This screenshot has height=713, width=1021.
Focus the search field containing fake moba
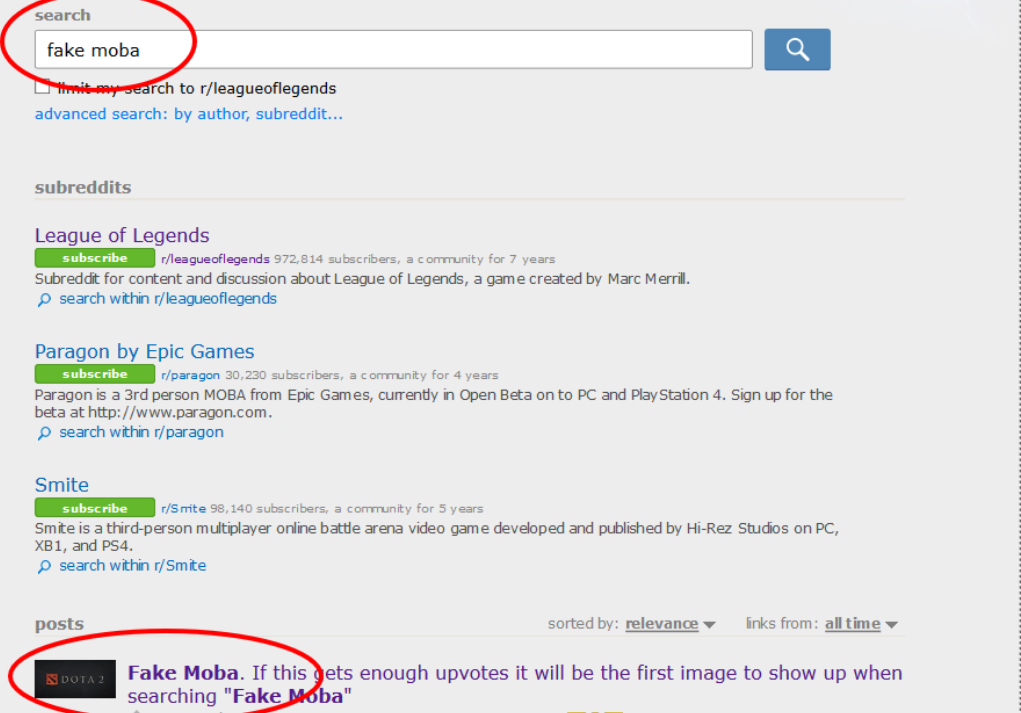tap(393, 49)
